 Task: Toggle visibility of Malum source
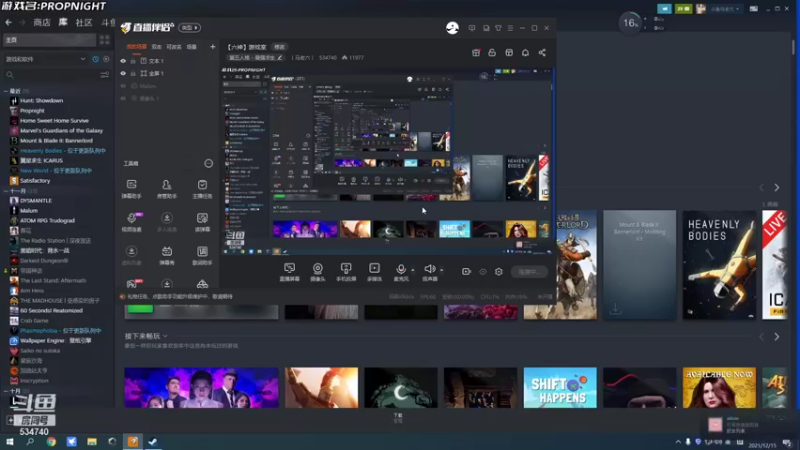tap(123, 86)
